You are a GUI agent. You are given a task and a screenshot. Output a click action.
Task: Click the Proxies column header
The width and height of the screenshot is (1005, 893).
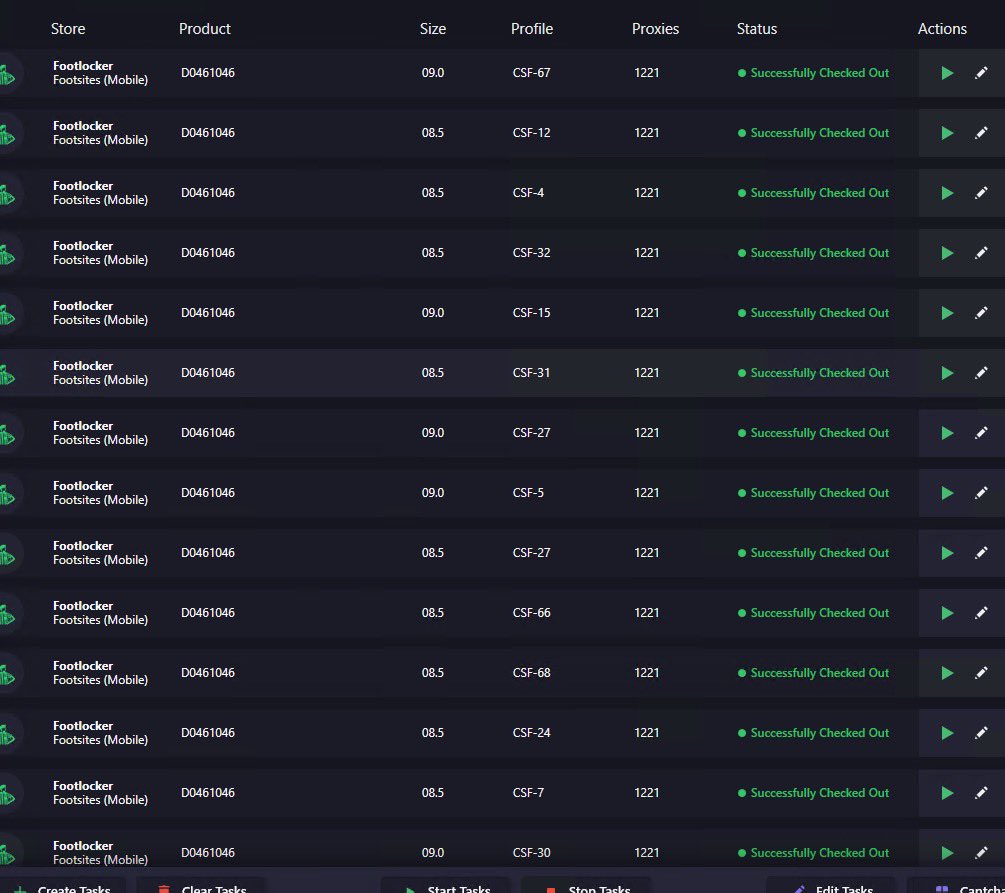click(x=655, y=29)
